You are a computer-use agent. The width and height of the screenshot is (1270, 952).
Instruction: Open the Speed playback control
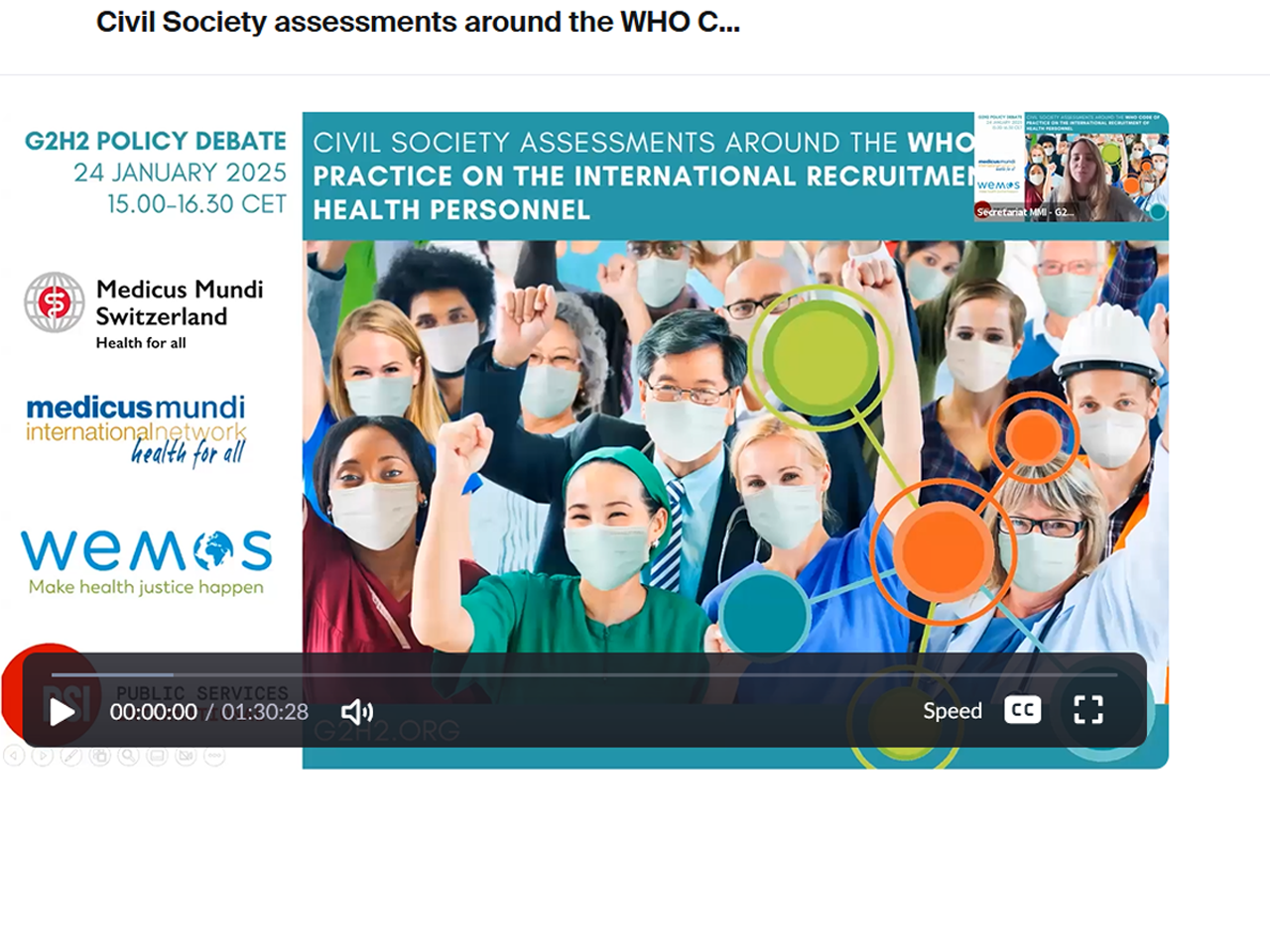(952, 710)
